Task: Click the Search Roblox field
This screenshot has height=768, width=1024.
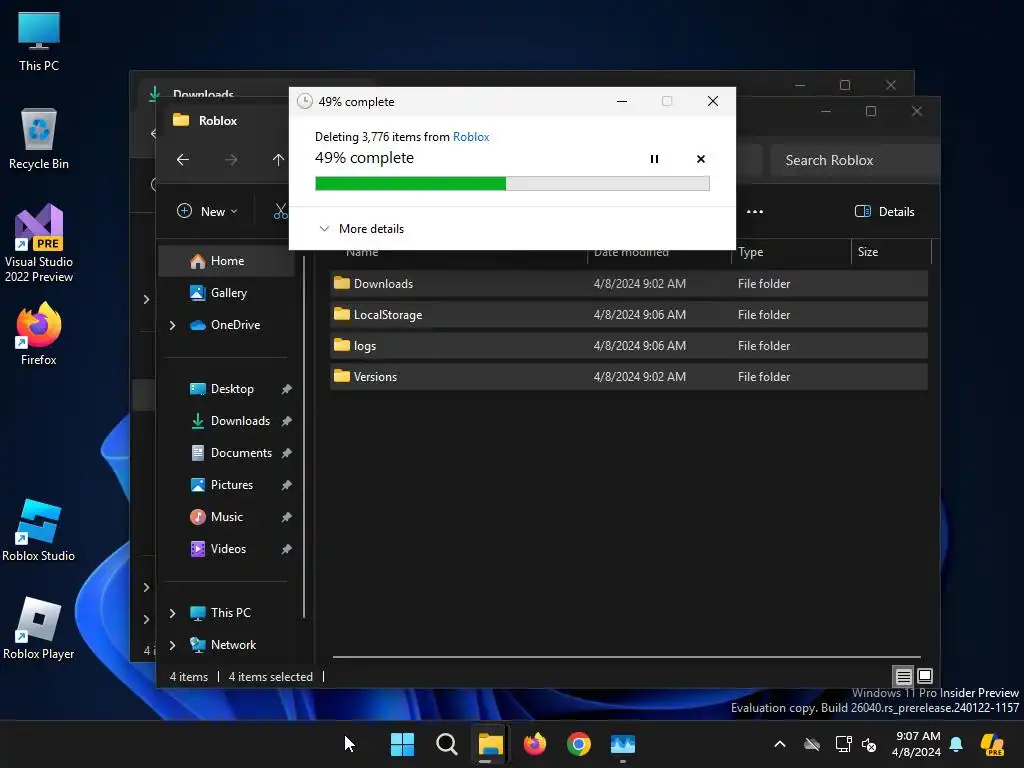Action: (x=856, y=160)
